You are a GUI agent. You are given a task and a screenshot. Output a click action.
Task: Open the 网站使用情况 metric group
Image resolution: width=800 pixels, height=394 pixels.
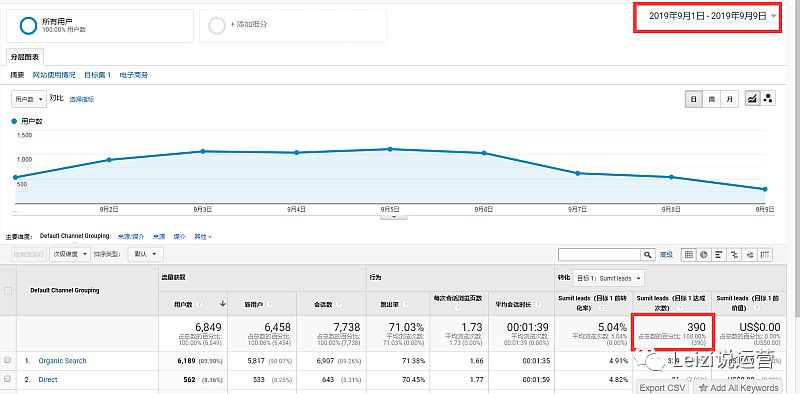pos(54,75)
